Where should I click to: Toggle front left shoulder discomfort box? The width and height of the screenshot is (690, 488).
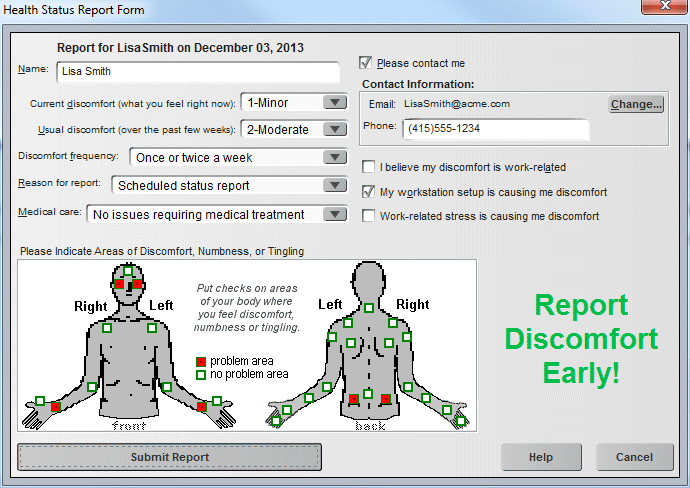(150, 327)
